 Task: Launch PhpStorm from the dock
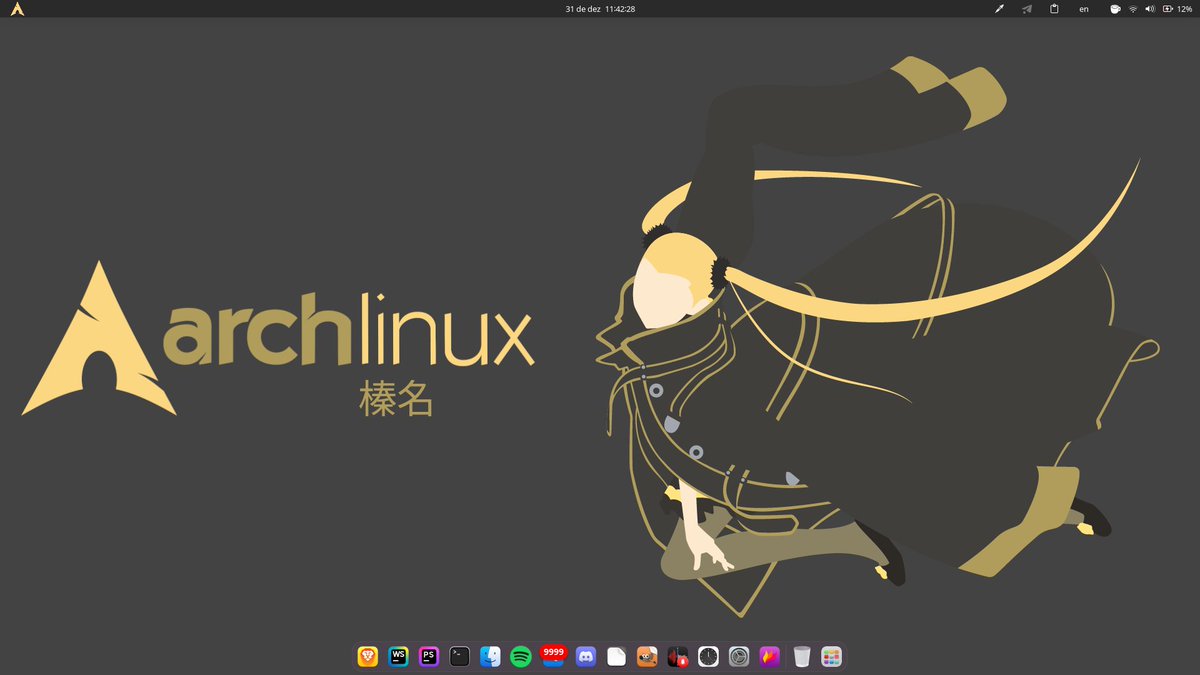tap(429, 657)
